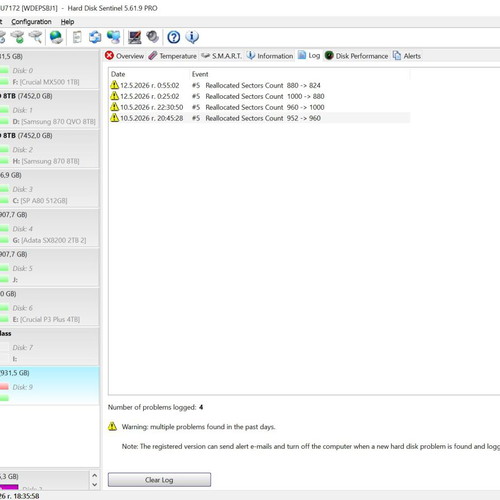Open the Disk Performance tab

click(356, 56)
